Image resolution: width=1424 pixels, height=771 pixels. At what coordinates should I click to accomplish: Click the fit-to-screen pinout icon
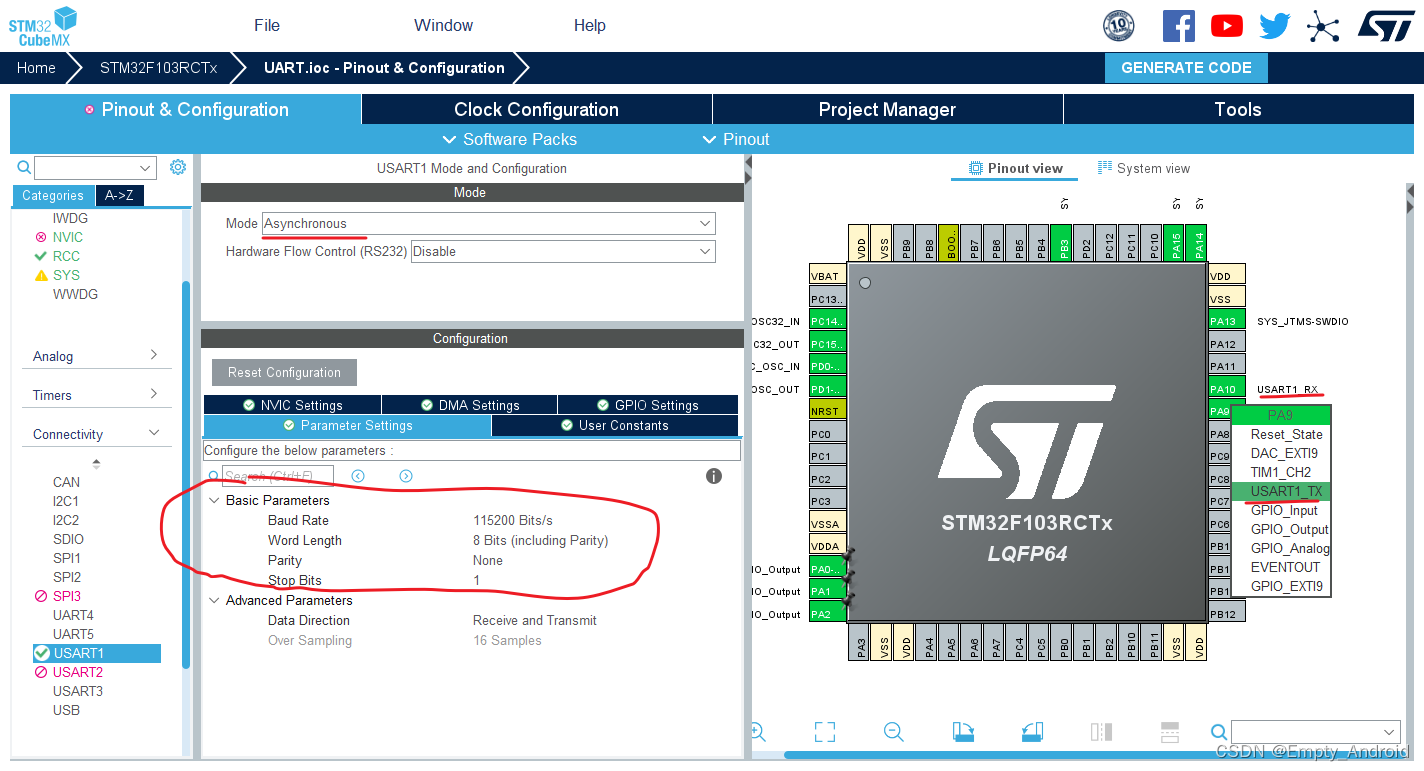[825, 732]
